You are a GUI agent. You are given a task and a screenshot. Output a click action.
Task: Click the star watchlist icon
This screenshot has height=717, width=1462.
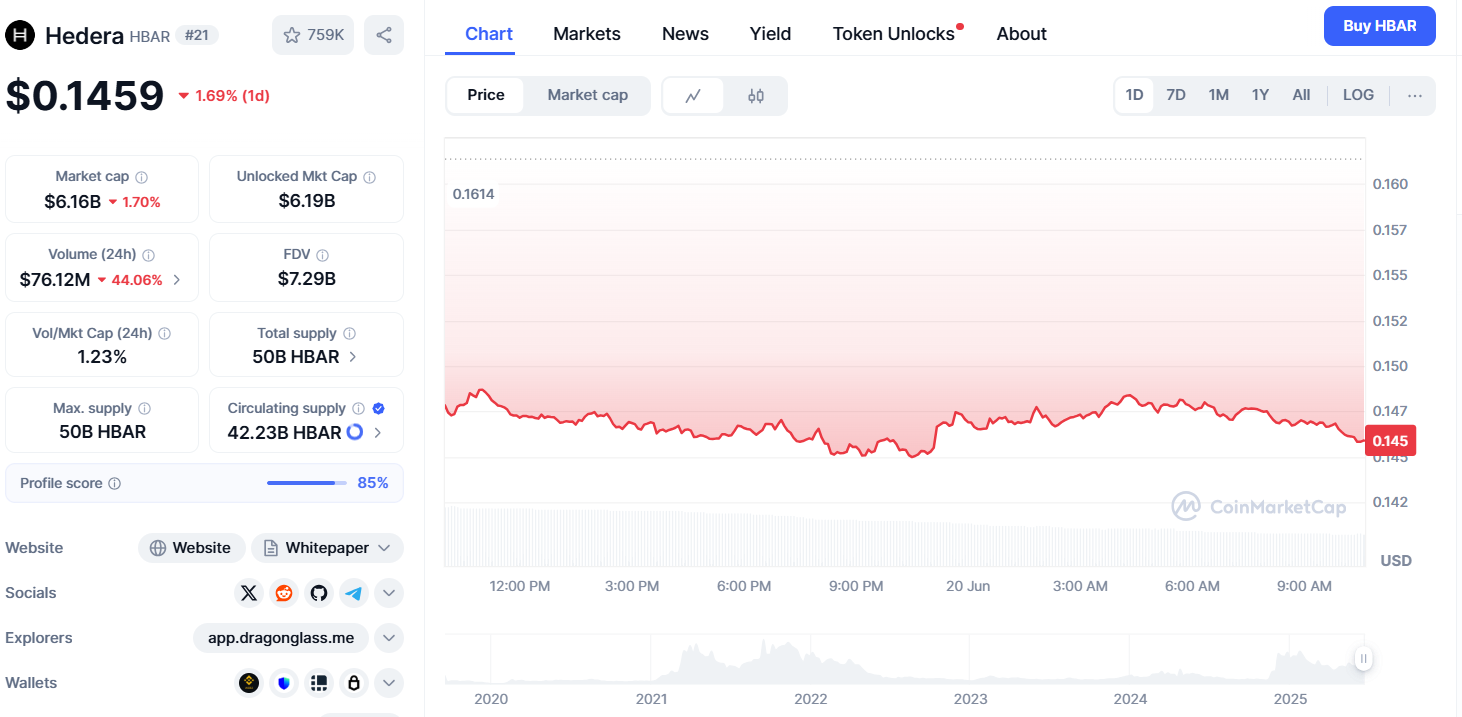[x=292, y=35]
